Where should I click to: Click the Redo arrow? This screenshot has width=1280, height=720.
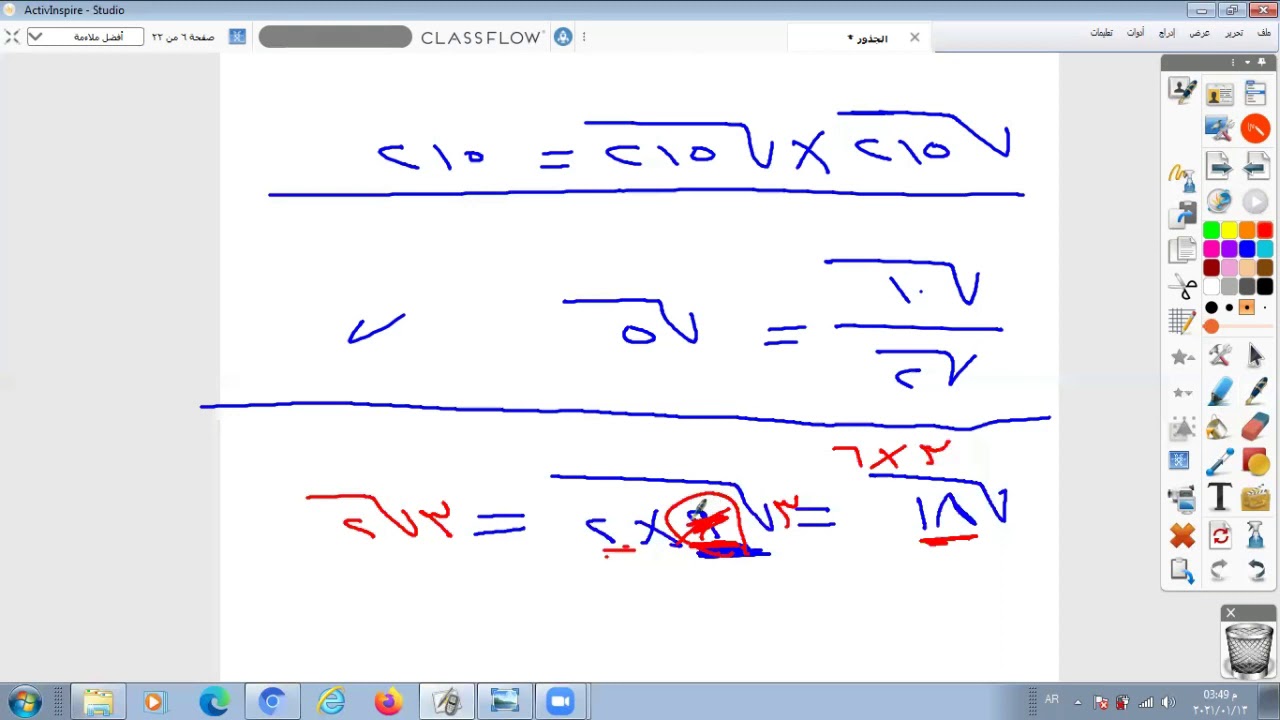coord(1220,571)
